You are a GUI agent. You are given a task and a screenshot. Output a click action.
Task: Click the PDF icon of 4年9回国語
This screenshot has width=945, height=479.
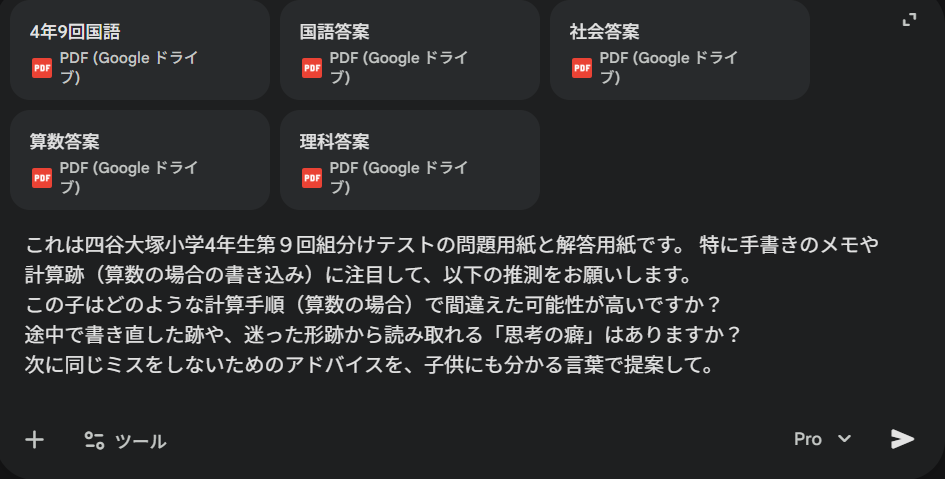pos(42,68)
